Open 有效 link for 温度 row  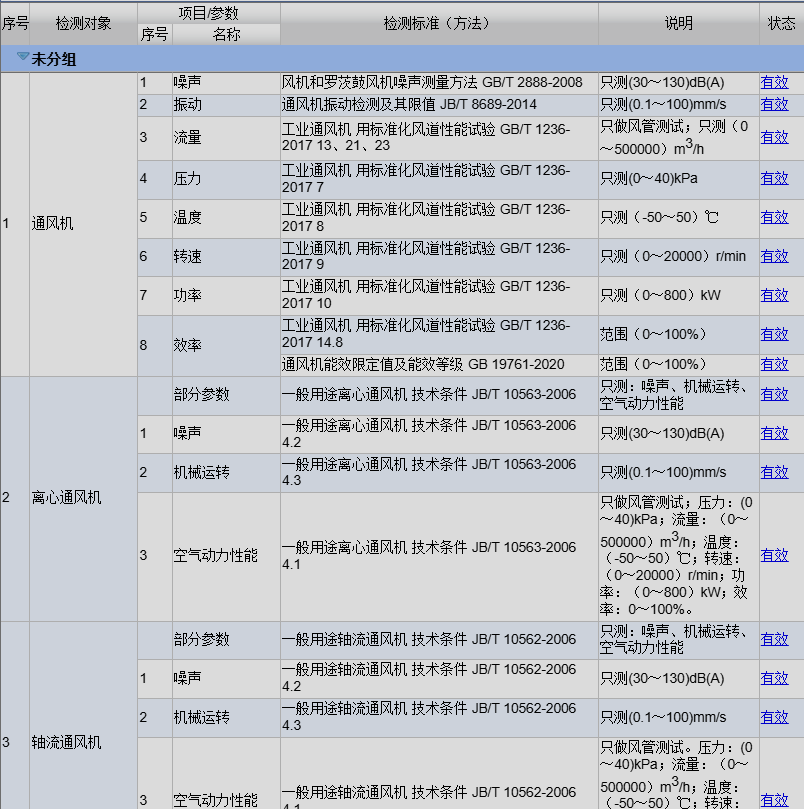pos(774,218)
